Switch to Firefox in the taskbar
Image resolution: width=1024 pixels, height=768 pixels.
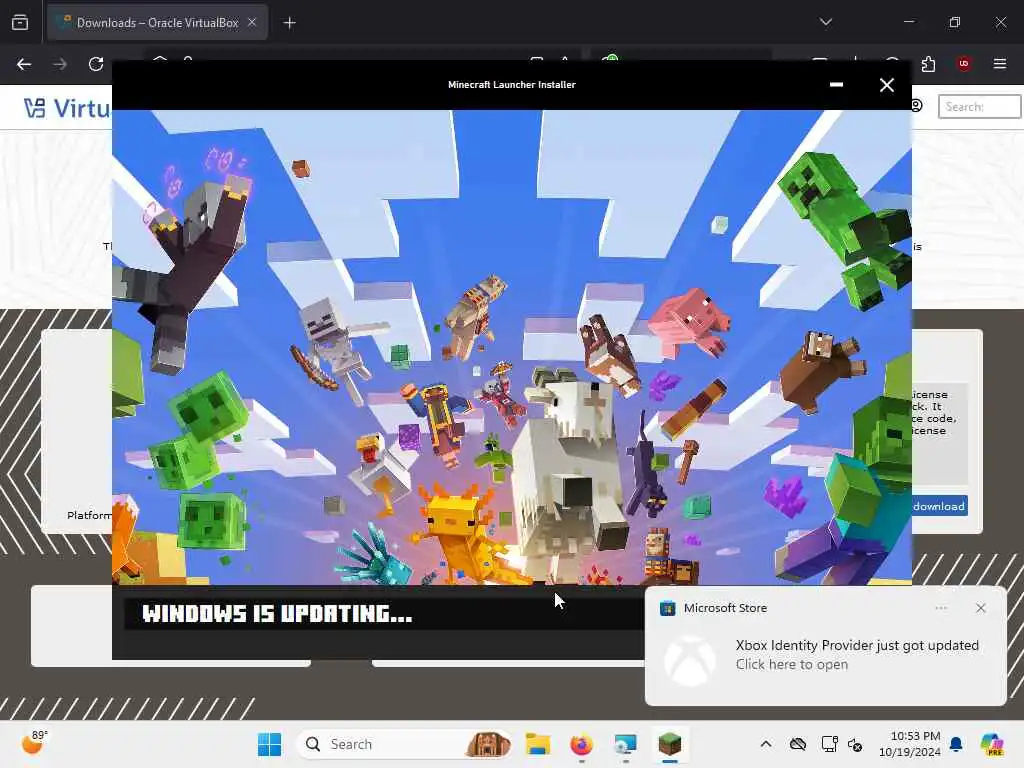click(581, 744)
